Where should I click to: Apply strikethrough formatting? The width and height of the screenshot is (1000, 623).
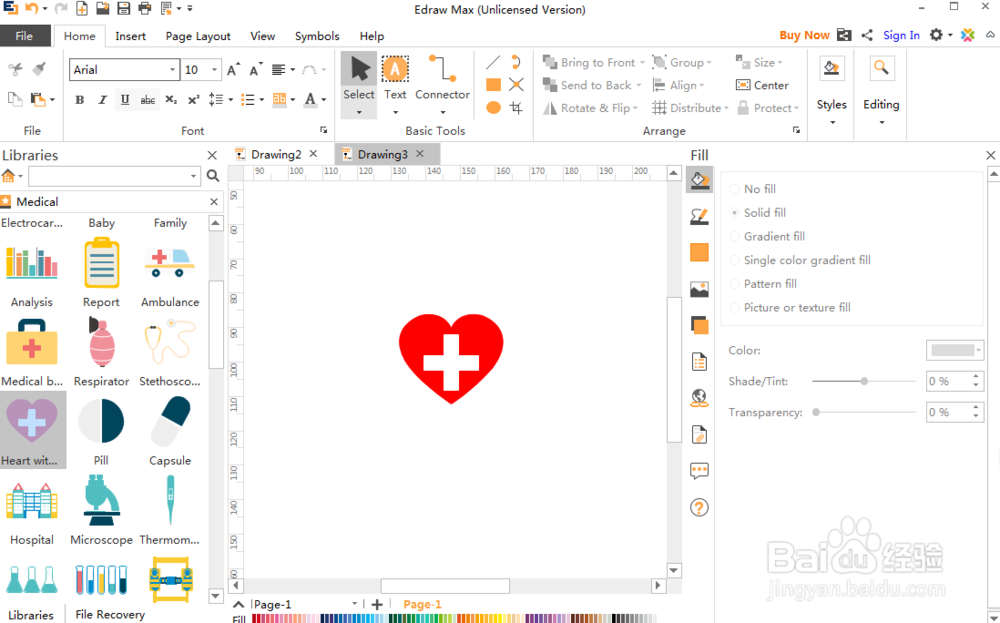pos(147,100)
